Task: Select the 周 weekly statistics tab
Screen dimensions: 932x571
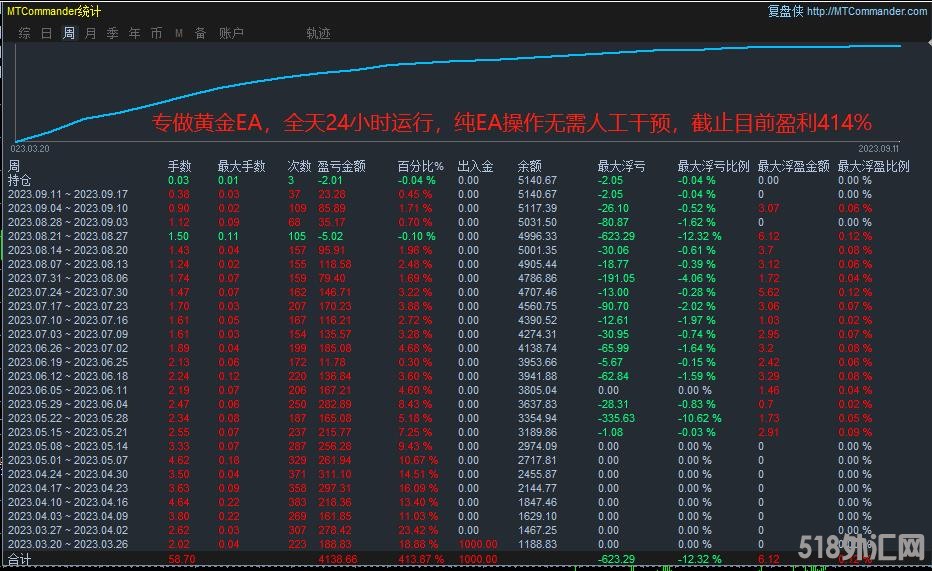Action: click(x=69, y=33)
